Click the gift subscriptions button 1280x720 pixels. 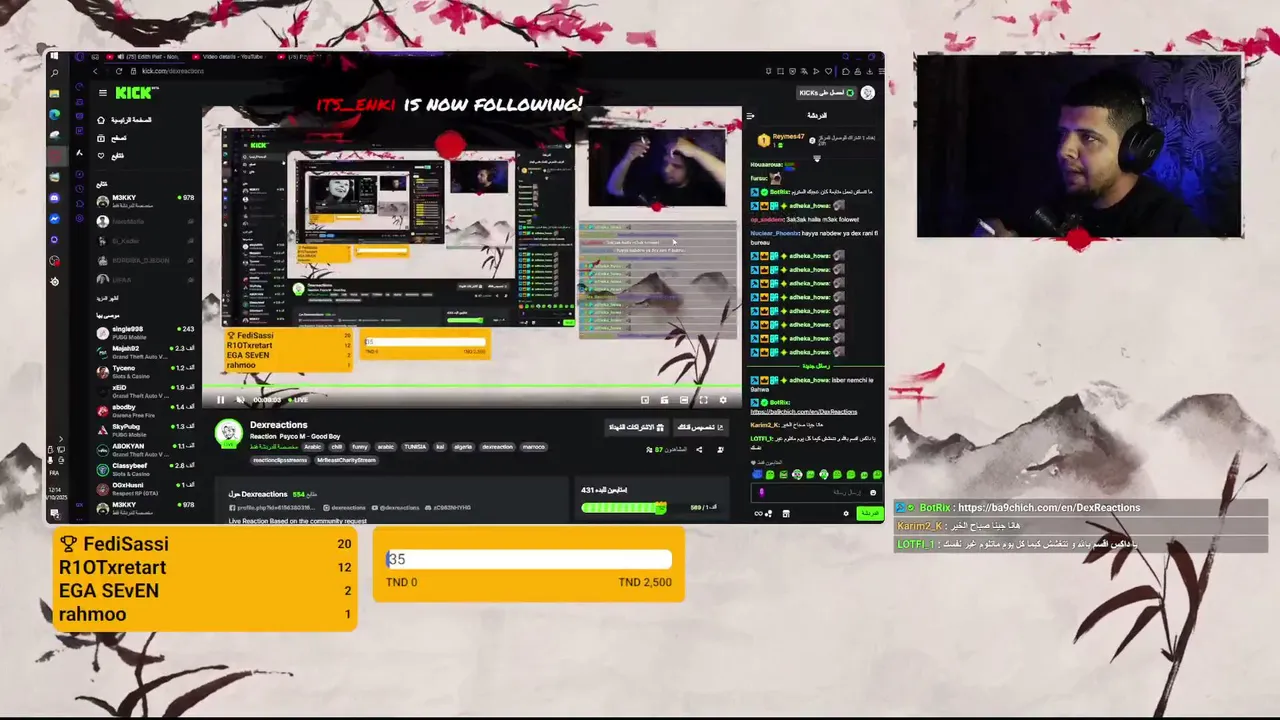point(635,427)
